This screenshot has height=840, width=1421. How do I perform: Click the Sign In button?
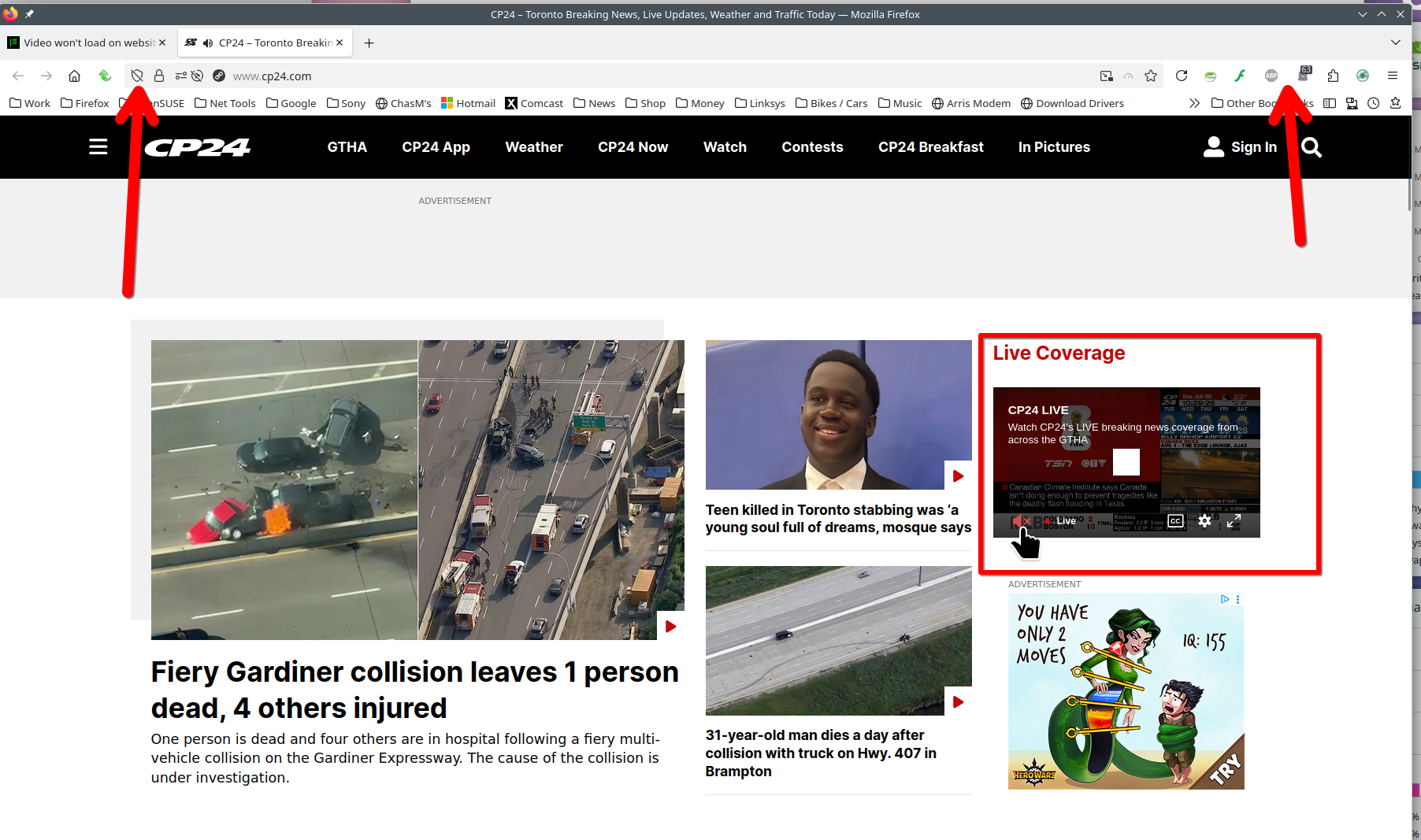[1241, 147]
